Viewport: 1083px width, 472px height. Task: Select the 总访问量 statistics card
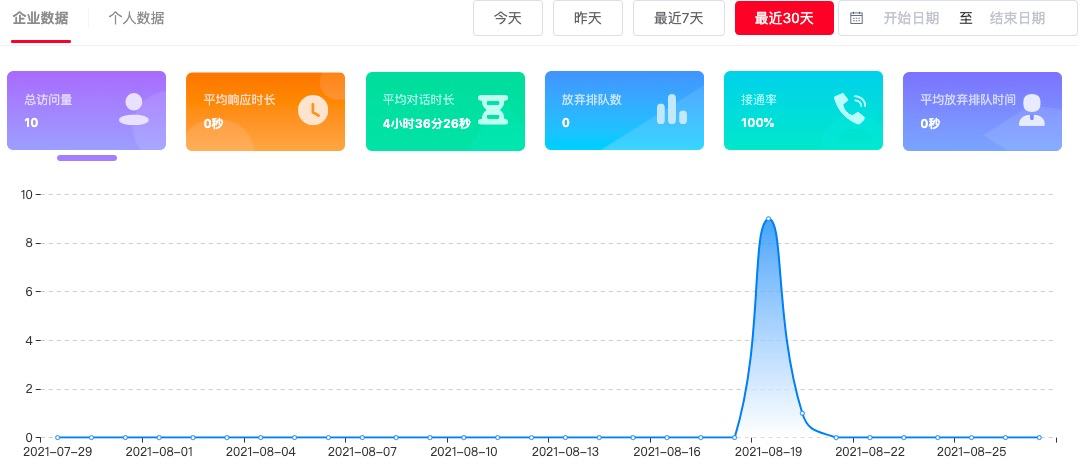click(86, 111)
